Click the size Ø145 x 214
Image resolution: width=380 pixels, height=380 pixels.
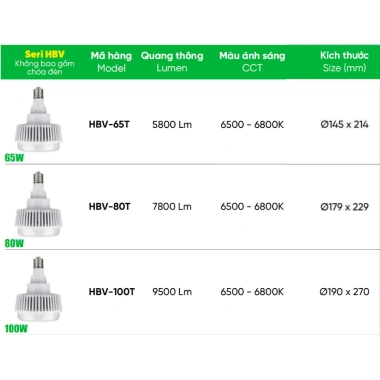click(345, 125)
